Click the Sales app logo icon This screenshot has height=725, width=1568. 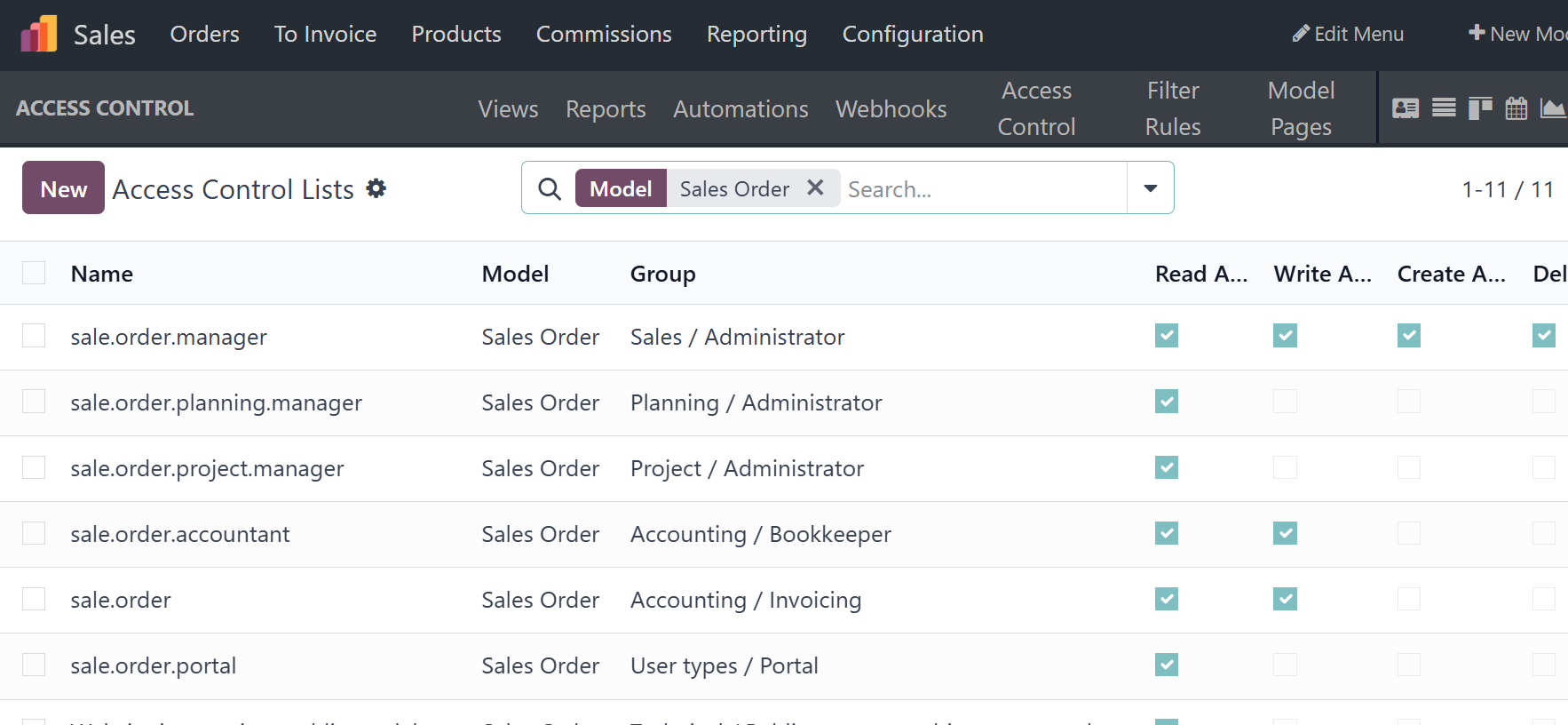click(x=38, y=35)
